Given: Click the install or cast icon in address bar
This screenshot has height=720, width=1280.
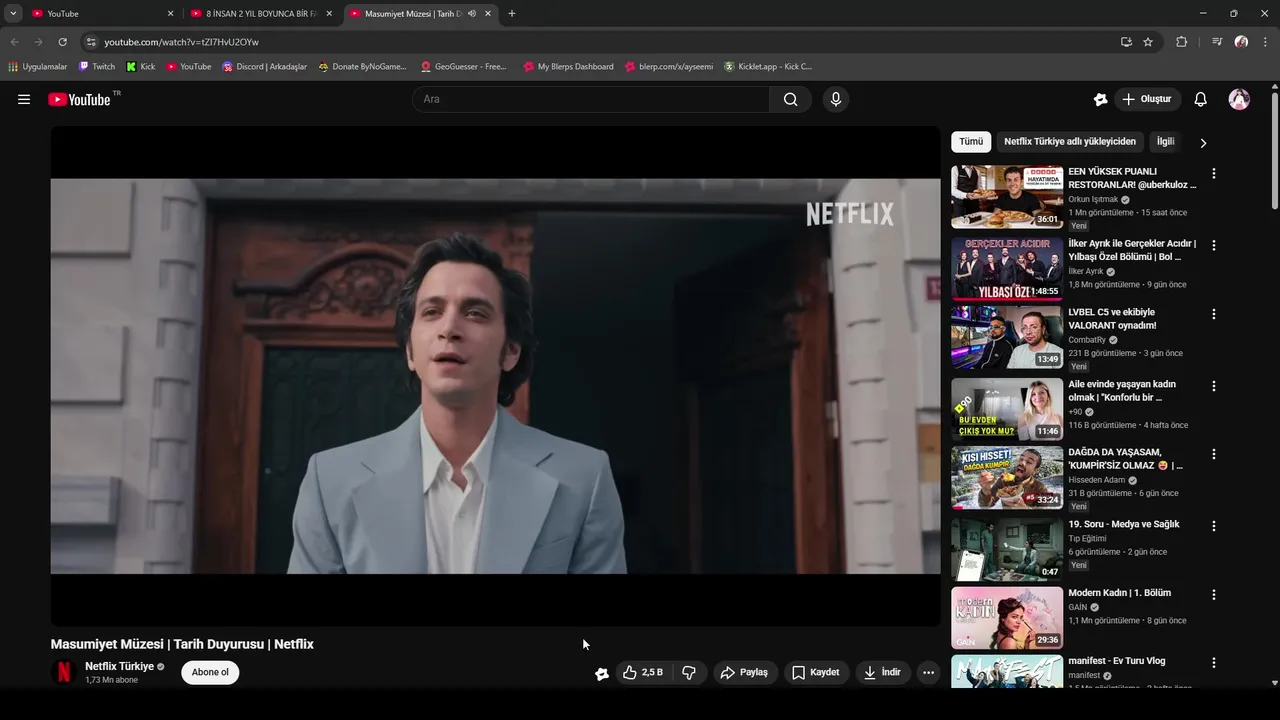Looking at the screenshot, I should (1126, 42).
